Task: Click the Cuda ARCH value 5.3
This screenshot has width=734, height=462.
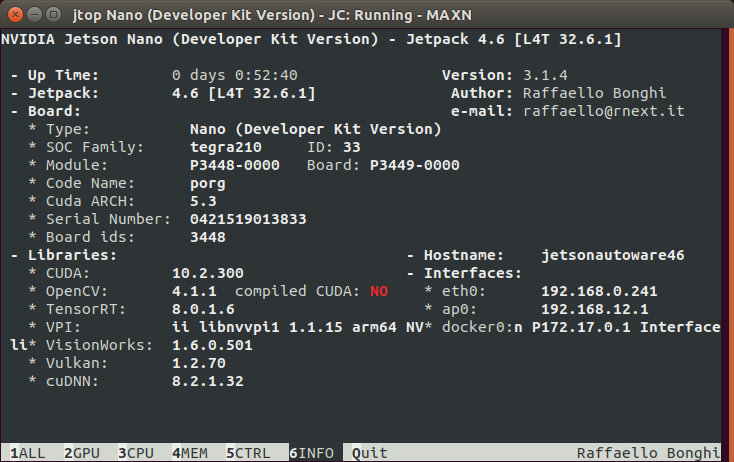Action: click(x=203, y=201)
